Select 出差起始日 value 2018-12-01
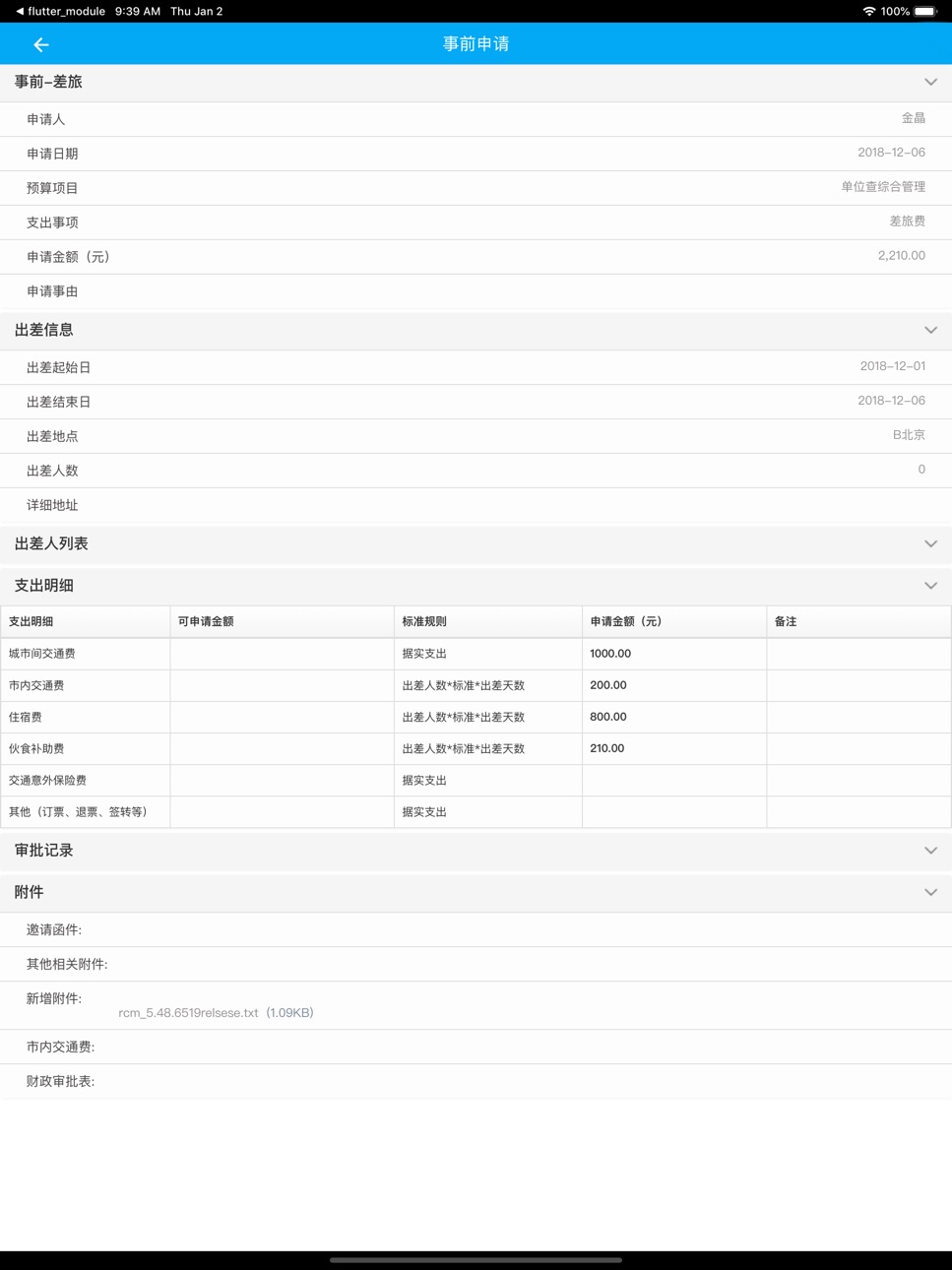The width and height of the screenshot is (952, 1270). pos(892,366)
